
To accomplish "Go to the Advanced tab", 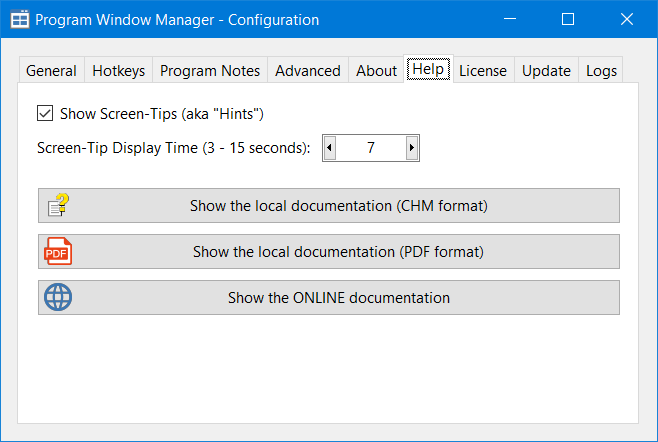I will tap(308, 71).
